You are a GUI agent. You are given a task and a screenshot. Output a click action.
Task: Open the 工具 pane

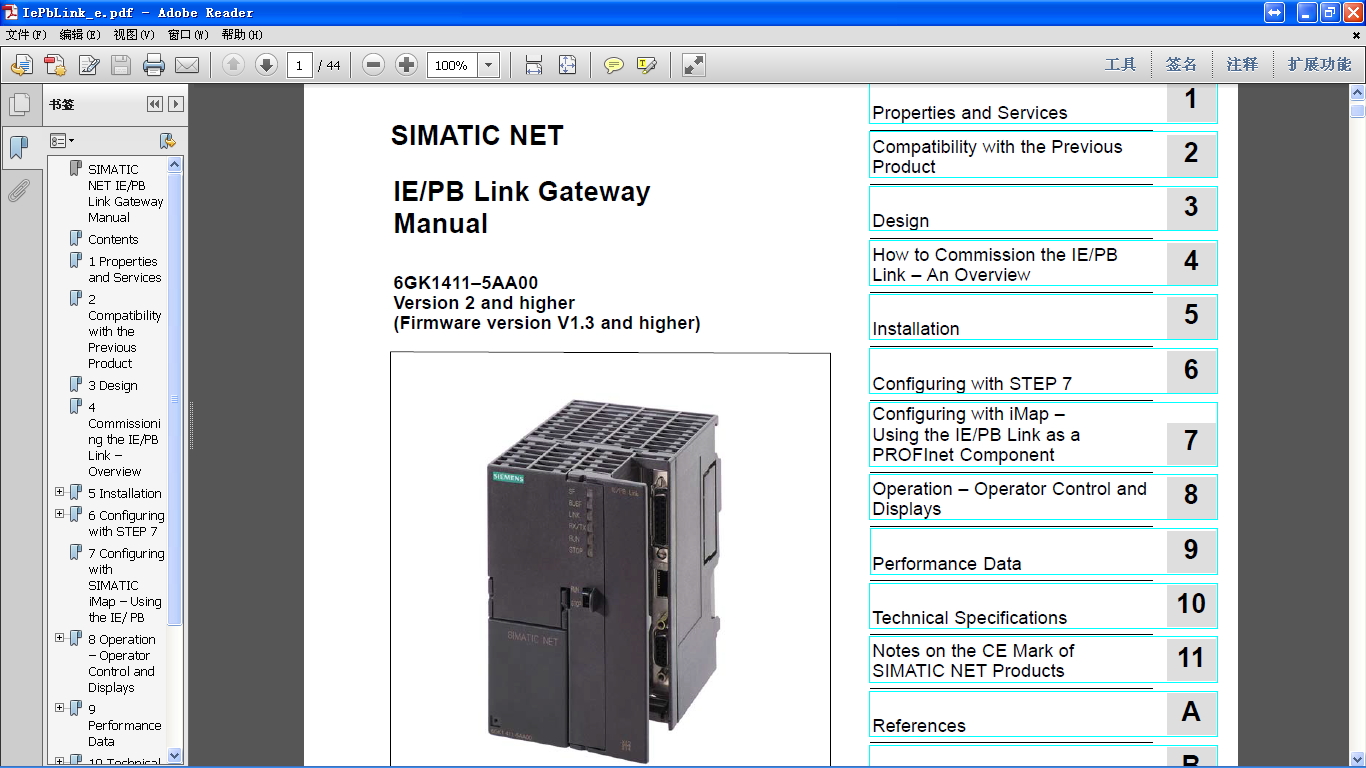pos(1120,65)
